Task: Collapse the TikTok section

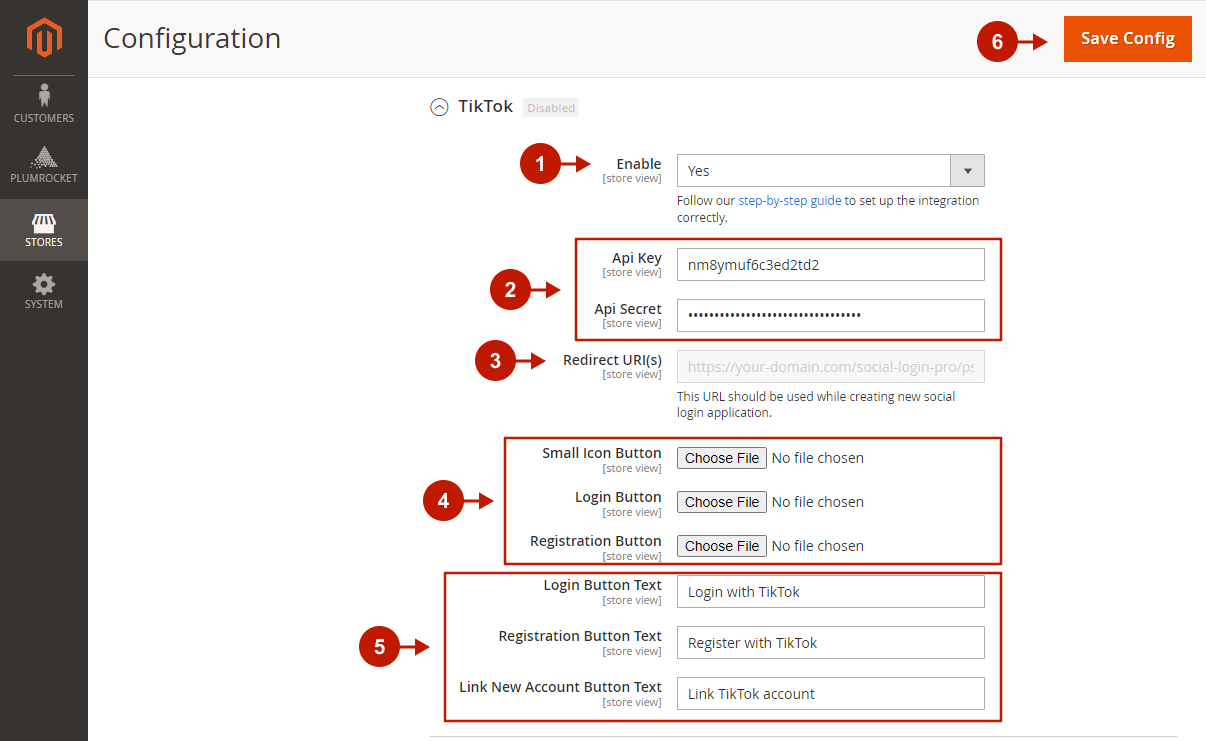Action: coord(439,107)
